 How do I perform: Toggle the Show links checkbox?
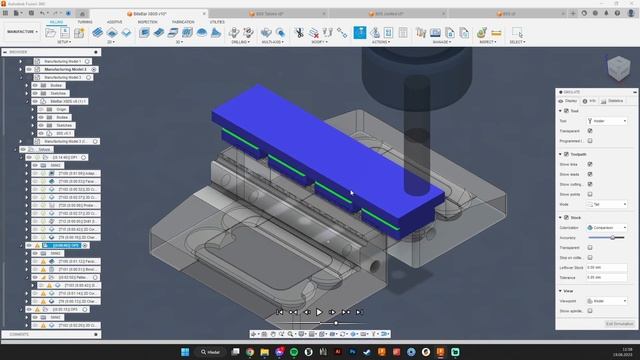pyautogui.click(x=590, y=164)
